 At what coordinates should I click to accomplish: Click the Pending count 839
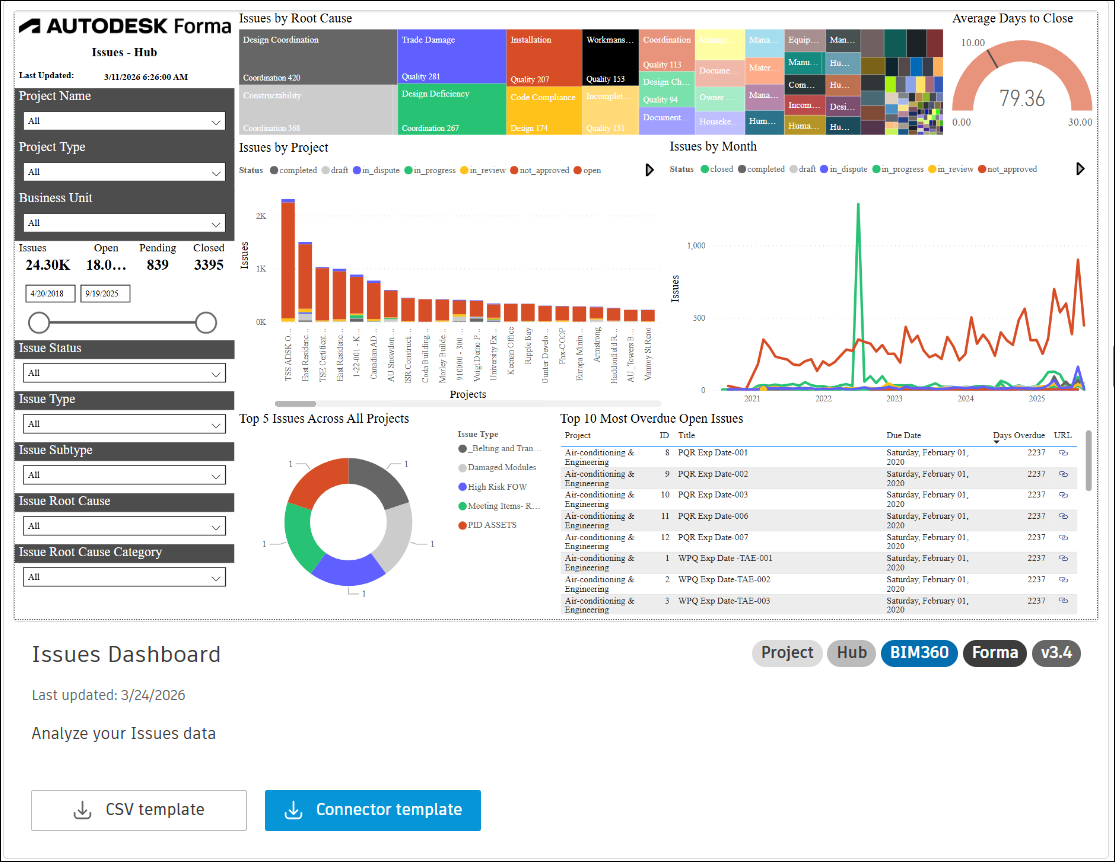(157, 265)
